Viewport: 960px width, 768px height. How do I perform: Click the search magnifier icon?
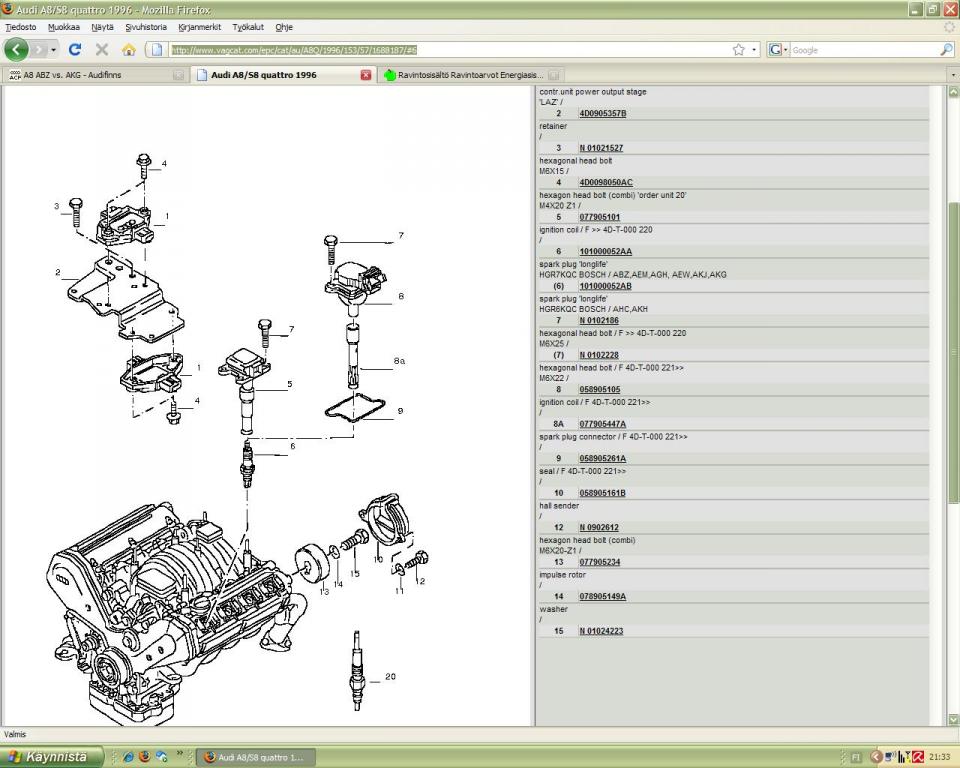coord(946,49)
